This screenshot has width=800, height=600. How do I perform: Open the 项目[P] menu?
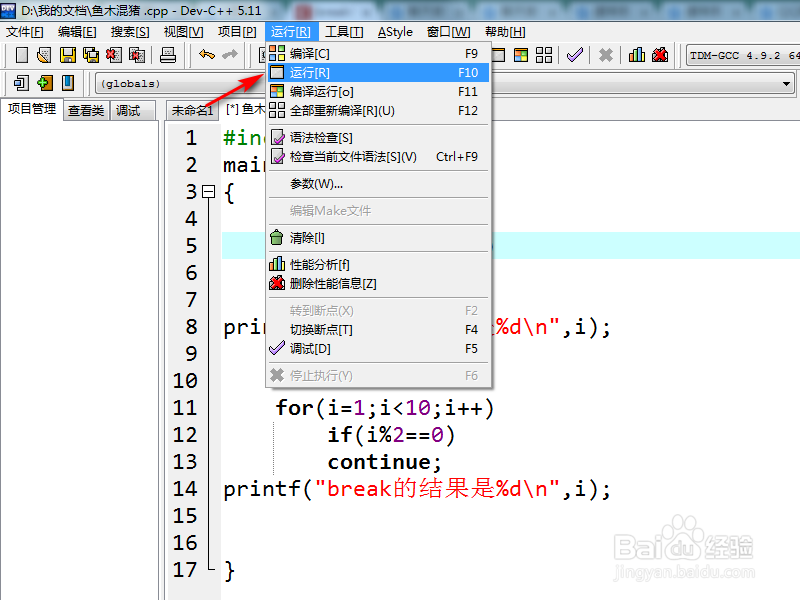(x=237, y=32)
